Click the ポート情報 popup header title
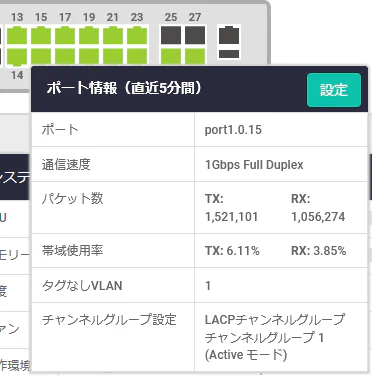Image resolution: width=372 pixels, height=376 pixels. coord(124,88)
